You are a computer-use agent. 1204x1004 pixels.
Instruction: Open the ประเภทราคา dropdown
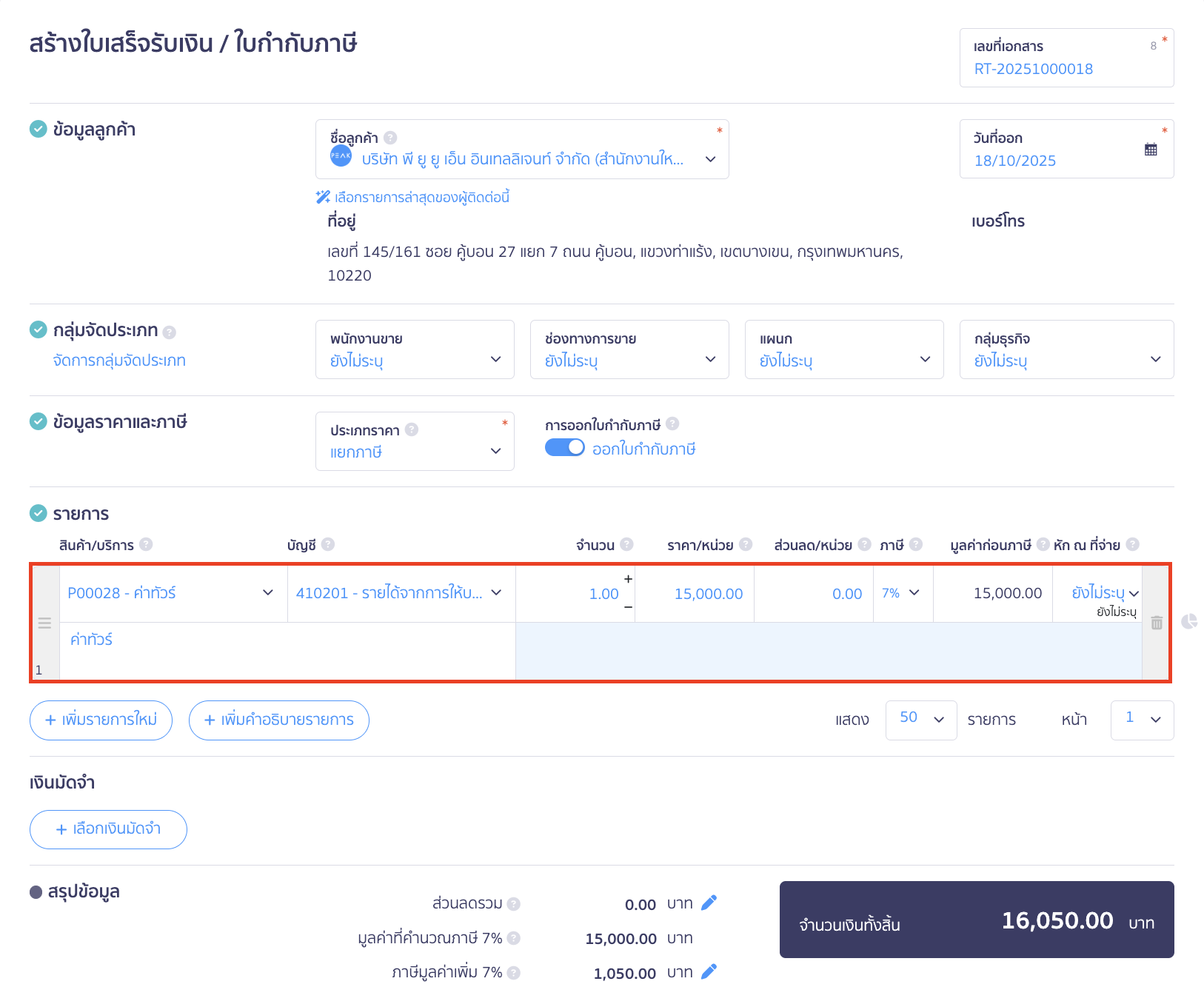pos(415,441)
